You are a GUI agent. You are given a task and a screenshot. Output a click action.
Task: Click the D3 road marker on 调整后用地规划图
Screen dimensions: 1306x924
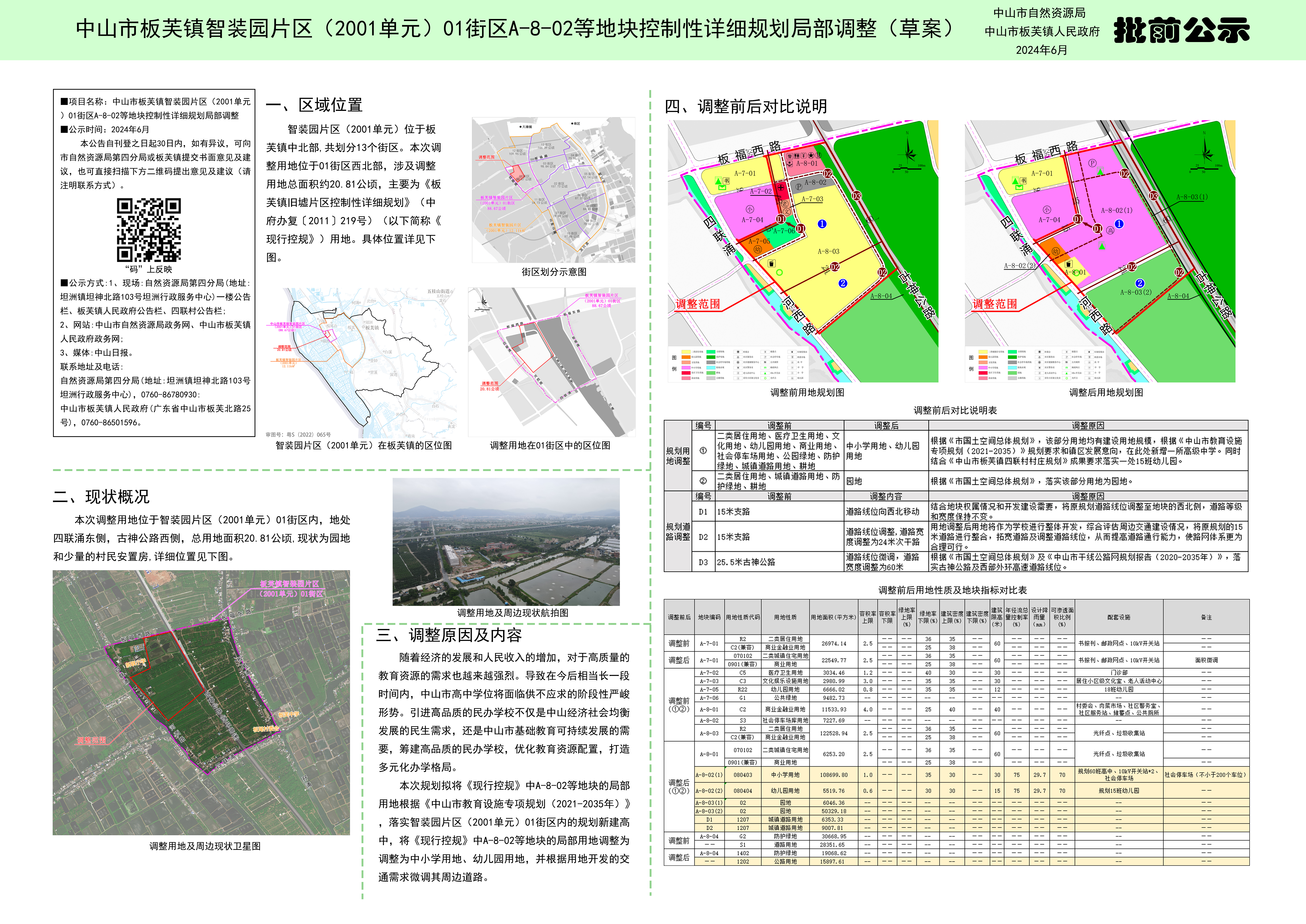(1153, 196)
